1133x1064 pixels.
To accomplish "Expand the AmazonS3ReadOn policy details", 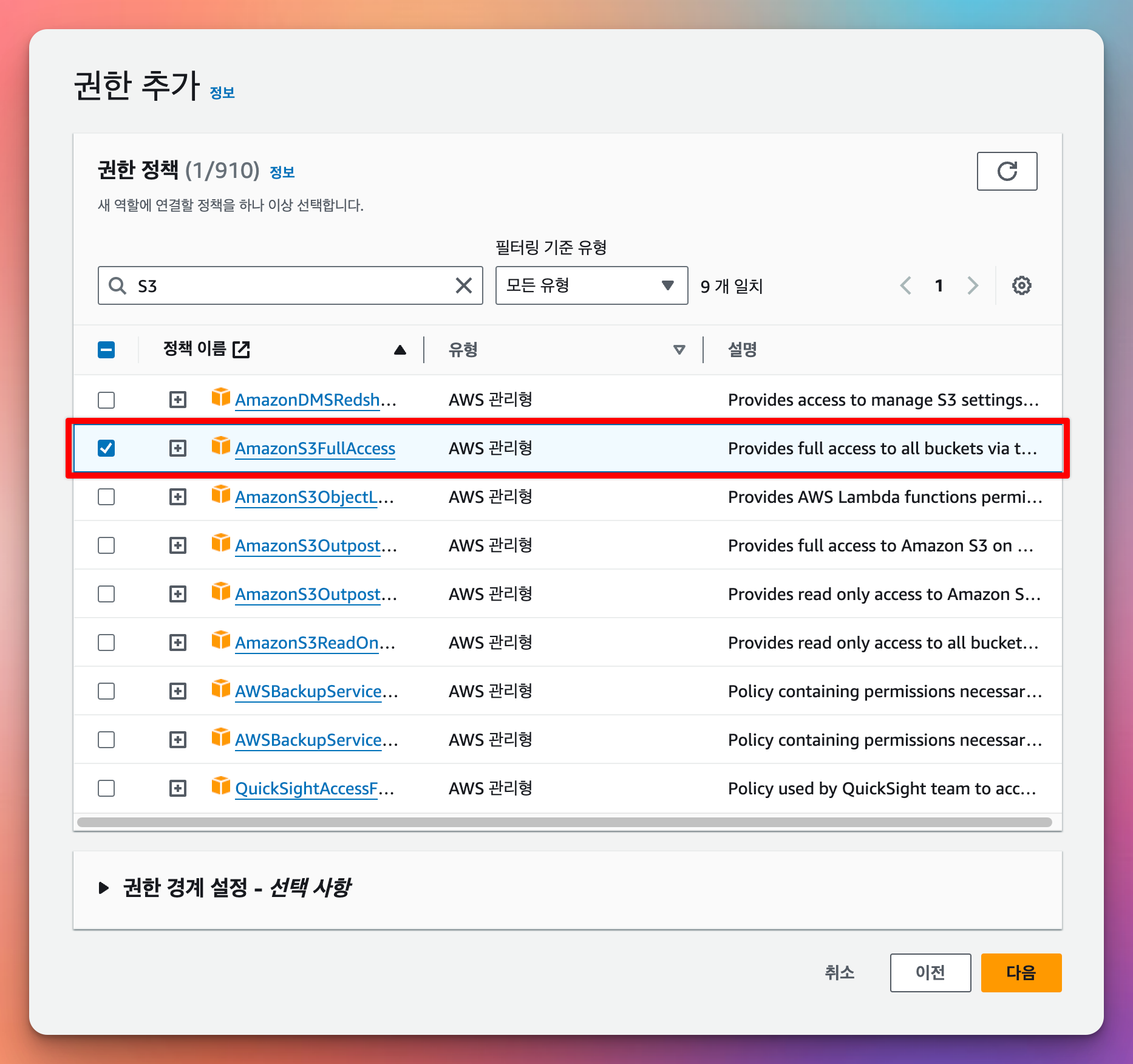I will [178, 643].
